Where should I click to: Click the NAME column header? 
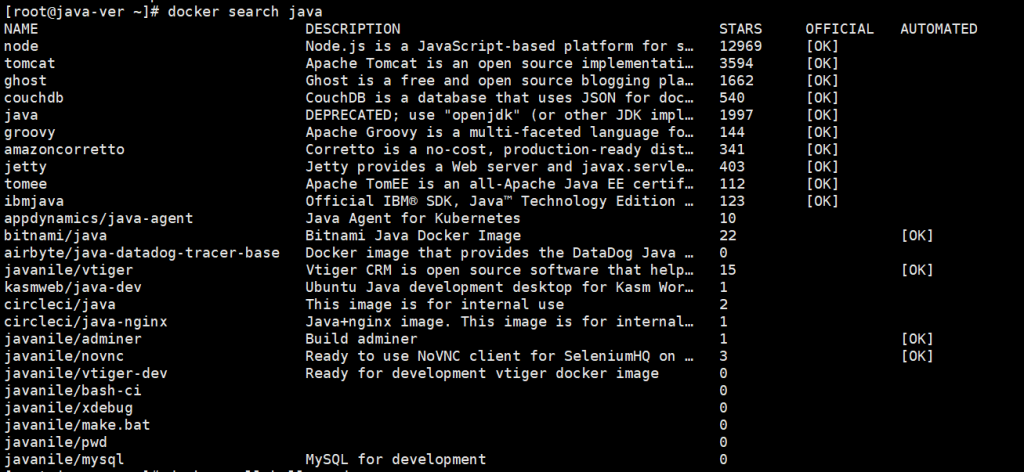pos(21,29)
